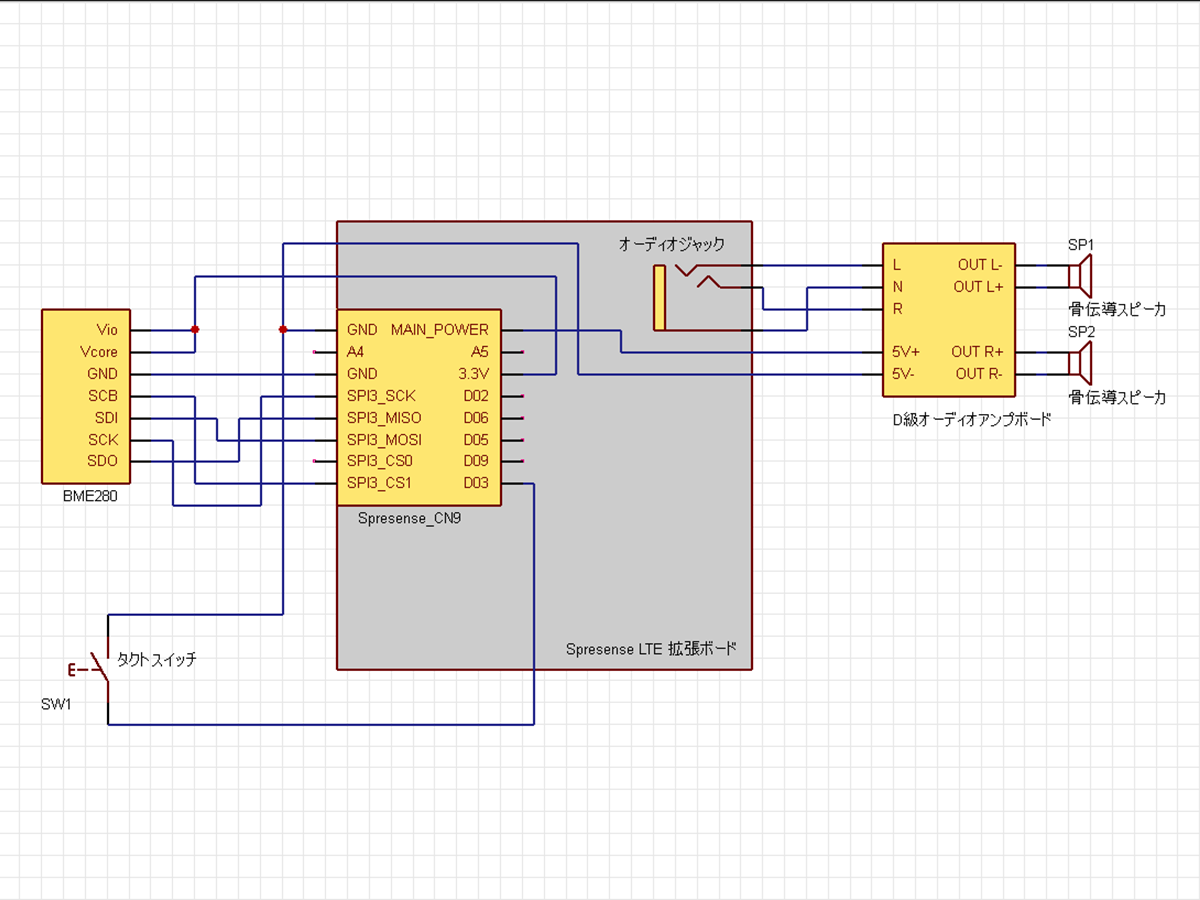Select the BME280 sensor component body
Screen dimensions: 1200x900
[x=86, y=395]
